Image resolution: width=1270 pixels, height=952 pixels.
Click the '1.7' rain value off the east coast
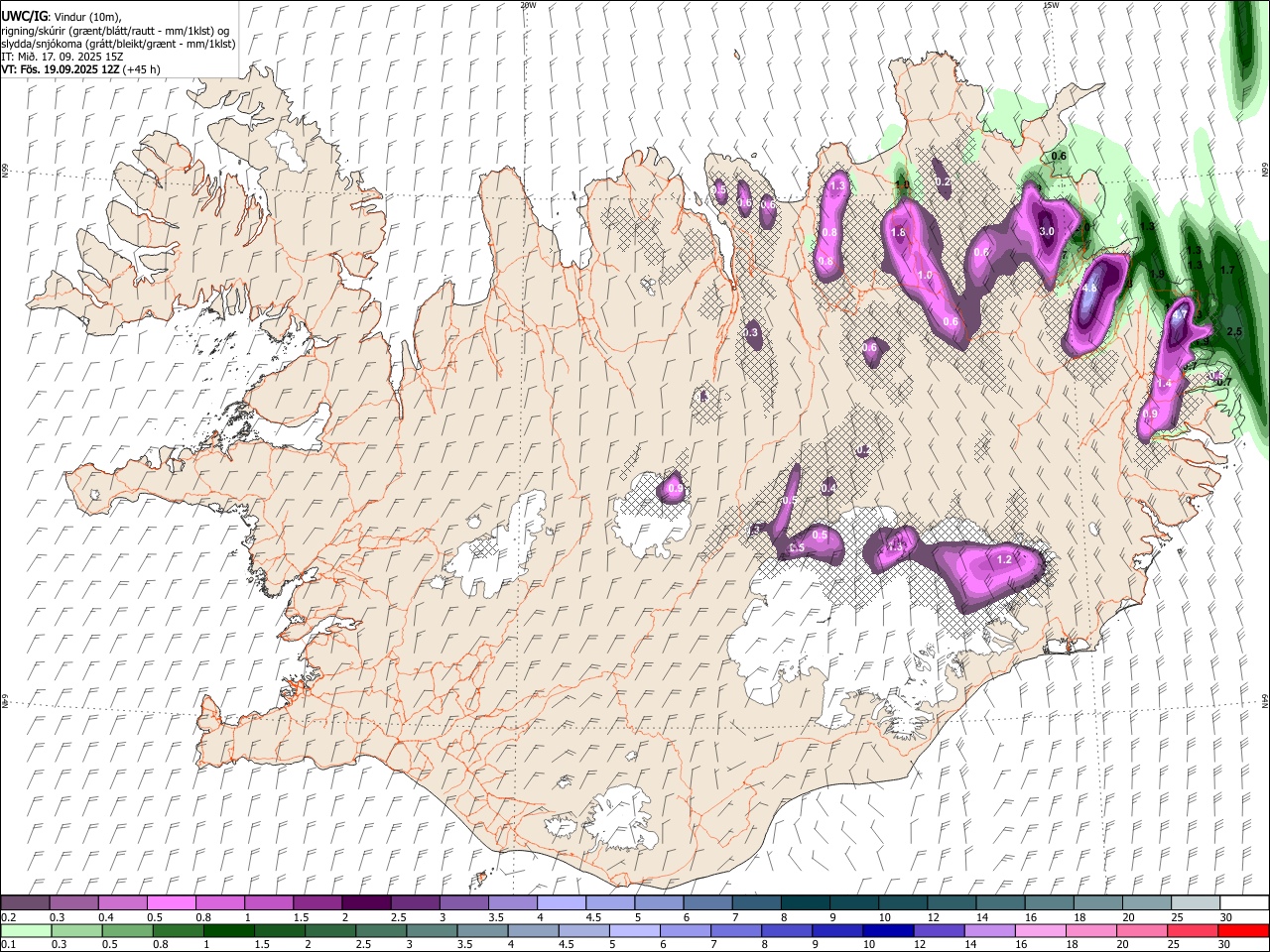[x=1226, y=270]
